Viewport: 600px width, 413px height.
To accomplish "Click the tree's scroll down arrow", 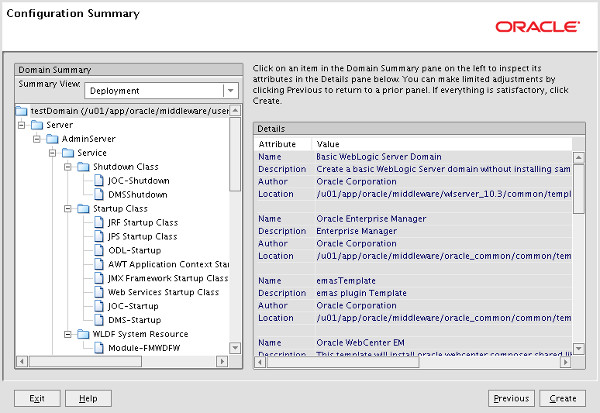I will [235, 348].
